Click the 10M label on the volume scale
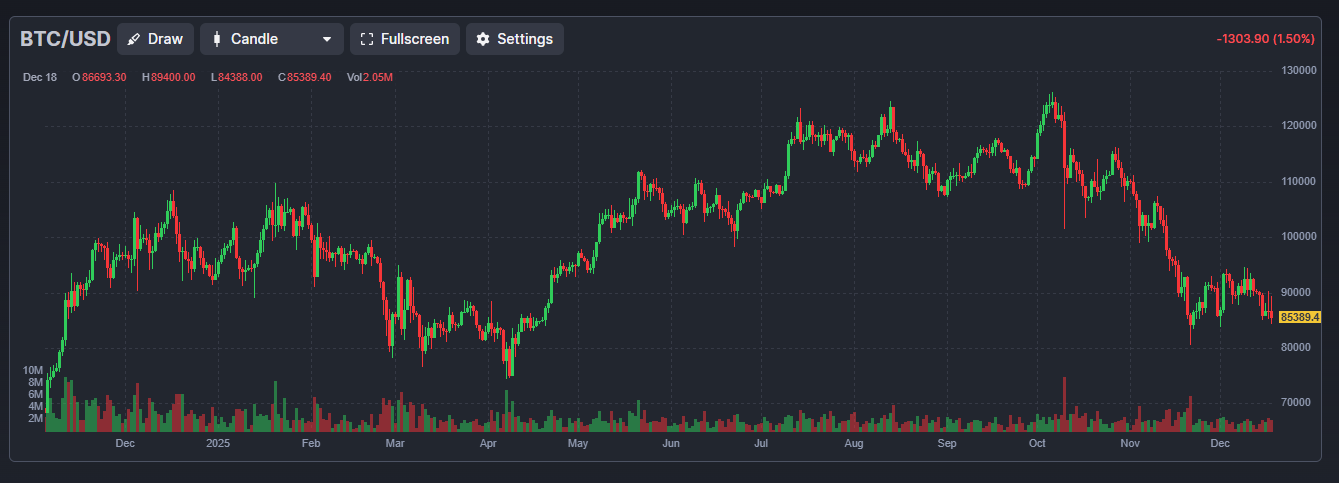The height and width of the screenshot is (483, 1339). (34, 370)
